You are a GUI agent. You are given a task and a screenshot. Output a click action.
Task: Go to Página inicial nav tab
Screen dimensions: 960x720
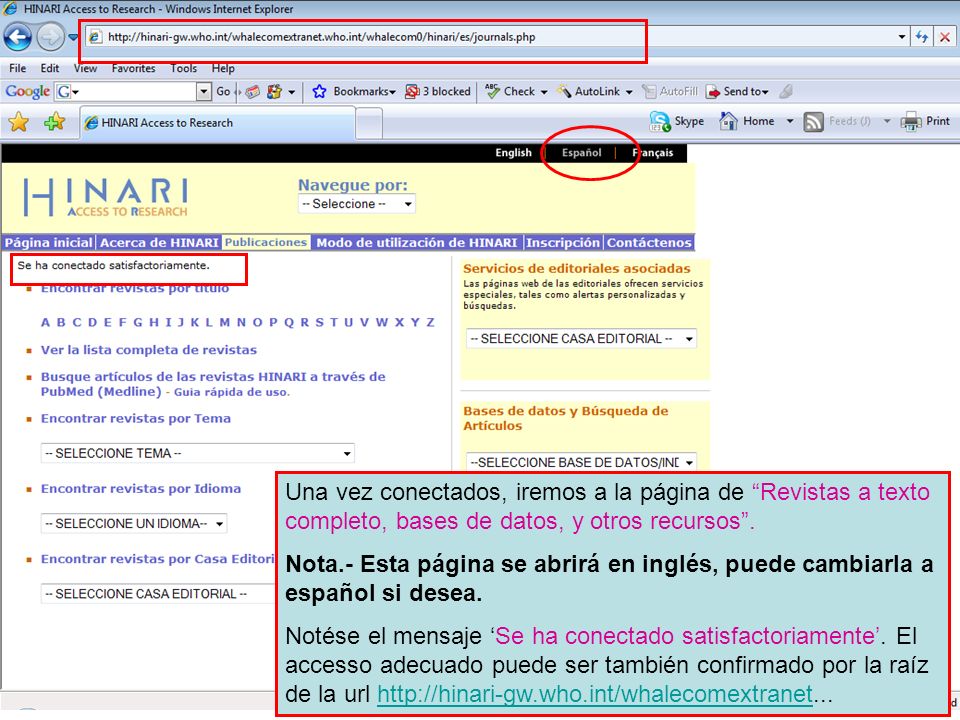pos(48,242)
